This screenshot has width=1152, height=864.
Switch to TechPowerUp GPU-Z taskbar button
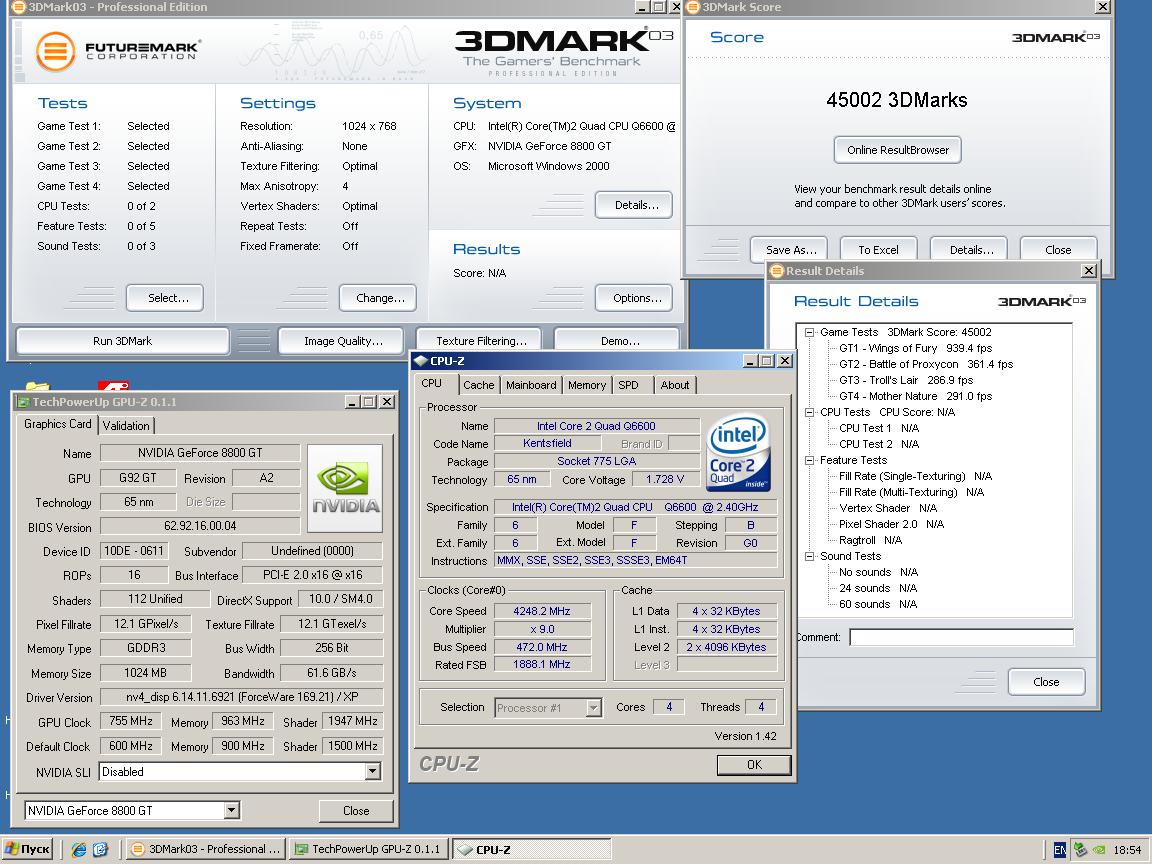click(369, 849)
